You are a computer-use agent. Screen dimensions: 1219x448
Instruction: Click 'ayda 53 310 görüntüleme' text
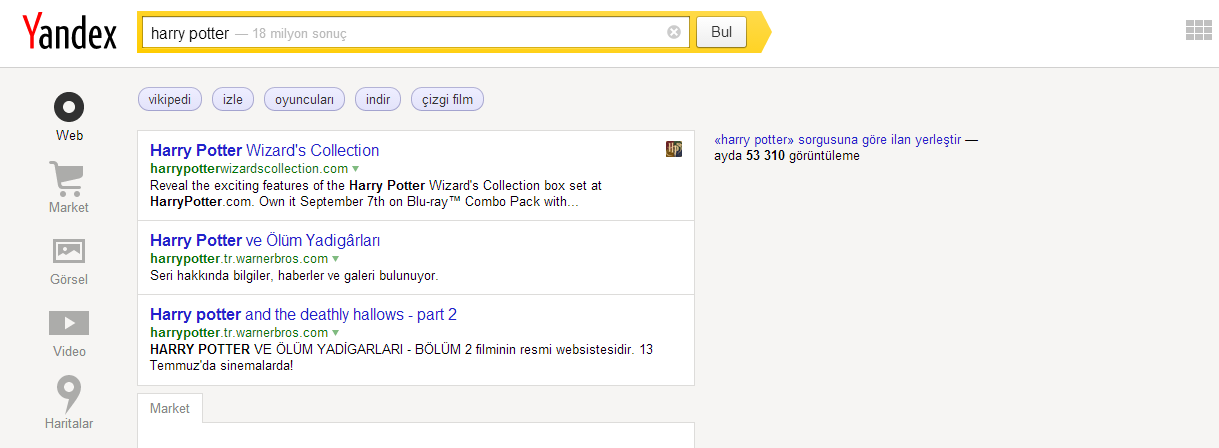pos(787,156)
